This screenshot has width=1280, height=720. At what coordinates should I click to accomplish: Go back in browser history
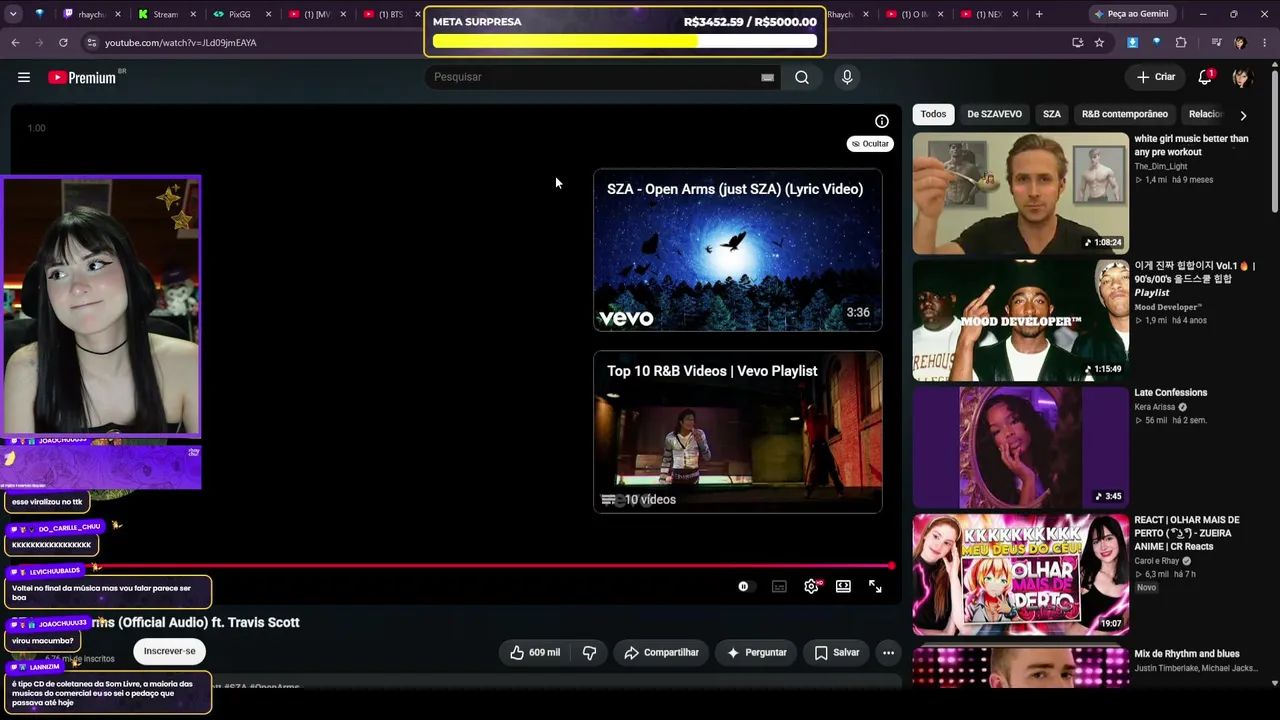[x=15, y=43]
